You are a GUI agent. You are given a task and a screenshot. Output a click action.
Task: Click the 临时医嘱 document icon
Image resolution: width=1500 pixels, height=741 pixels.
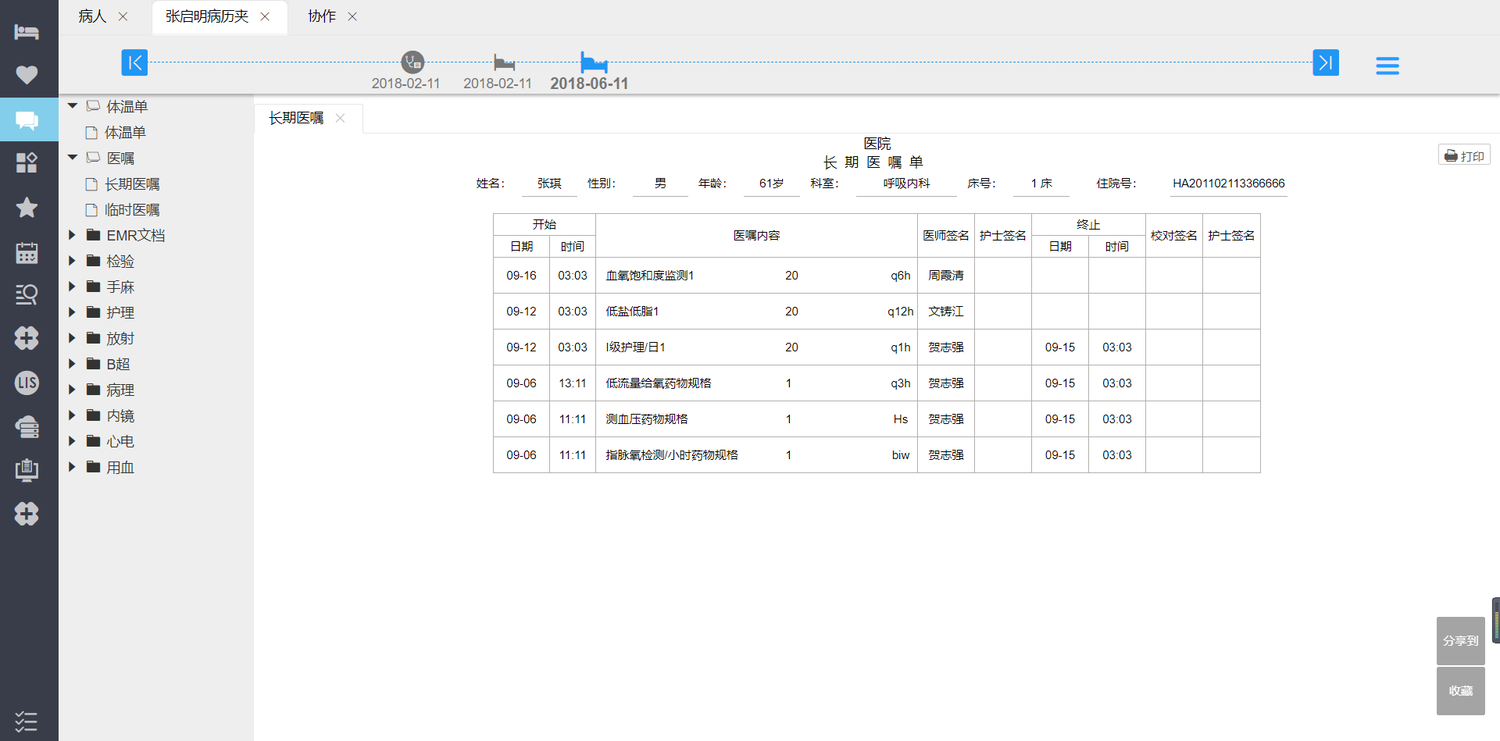(92, 210)
